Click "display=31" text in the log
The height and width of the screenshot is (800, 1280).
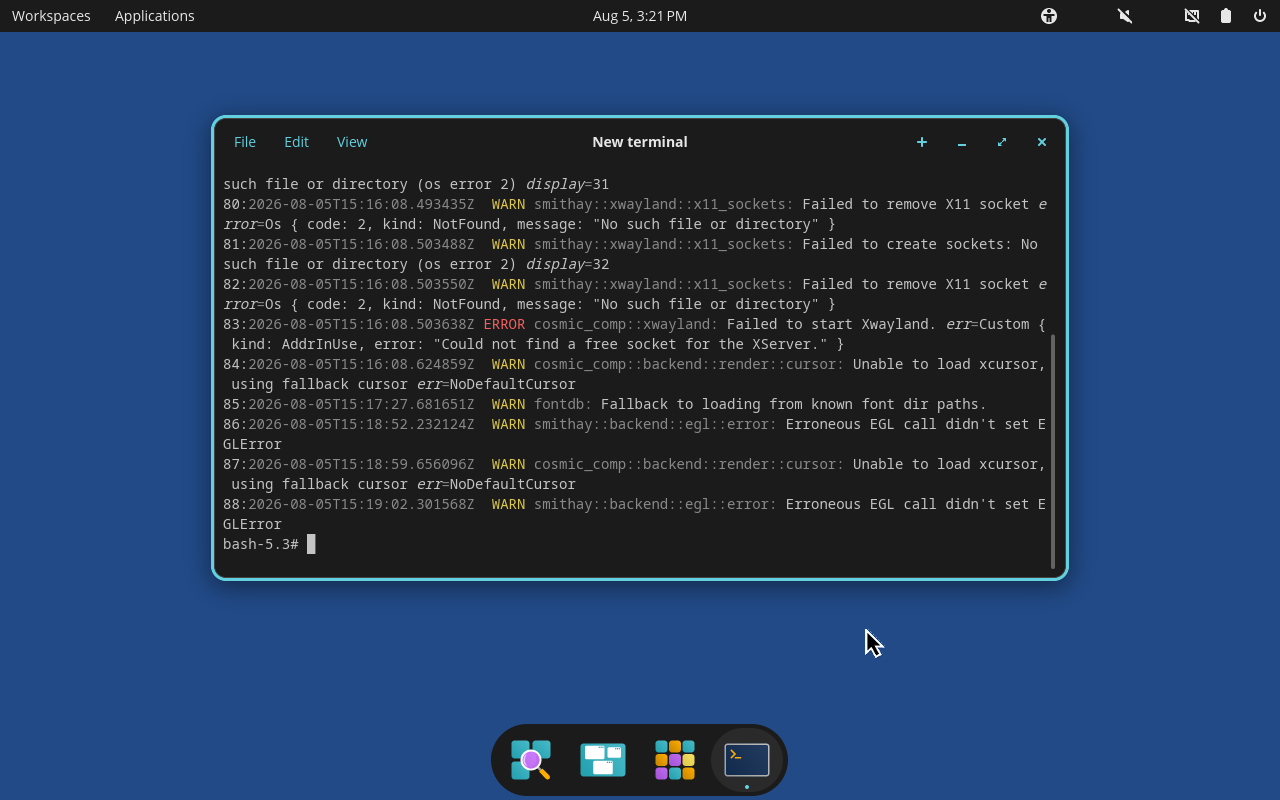pyautogui.click(x=567, y=184)
